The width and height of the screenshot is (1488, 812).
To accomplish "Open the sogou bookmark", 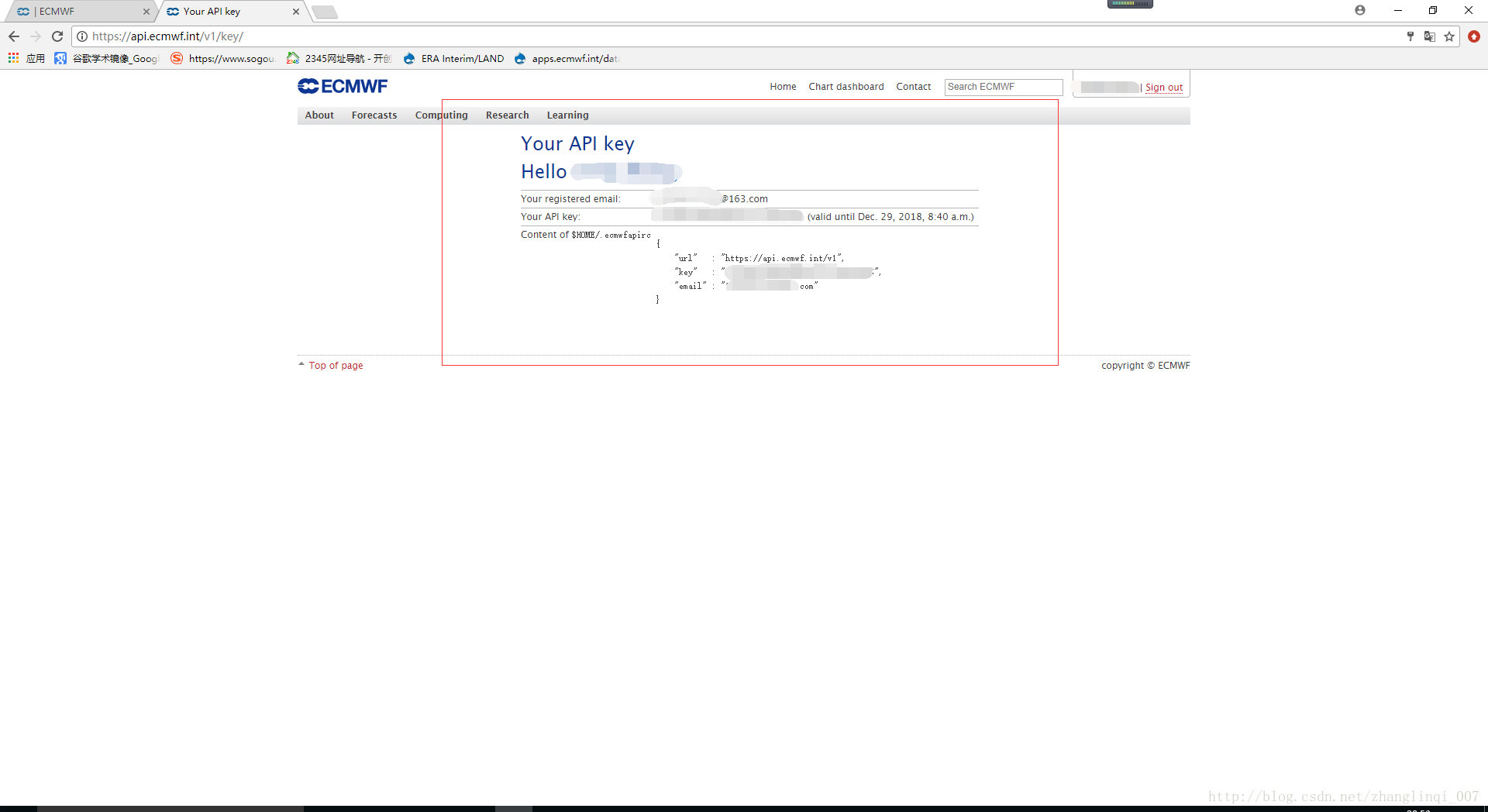I will (222, 58).
